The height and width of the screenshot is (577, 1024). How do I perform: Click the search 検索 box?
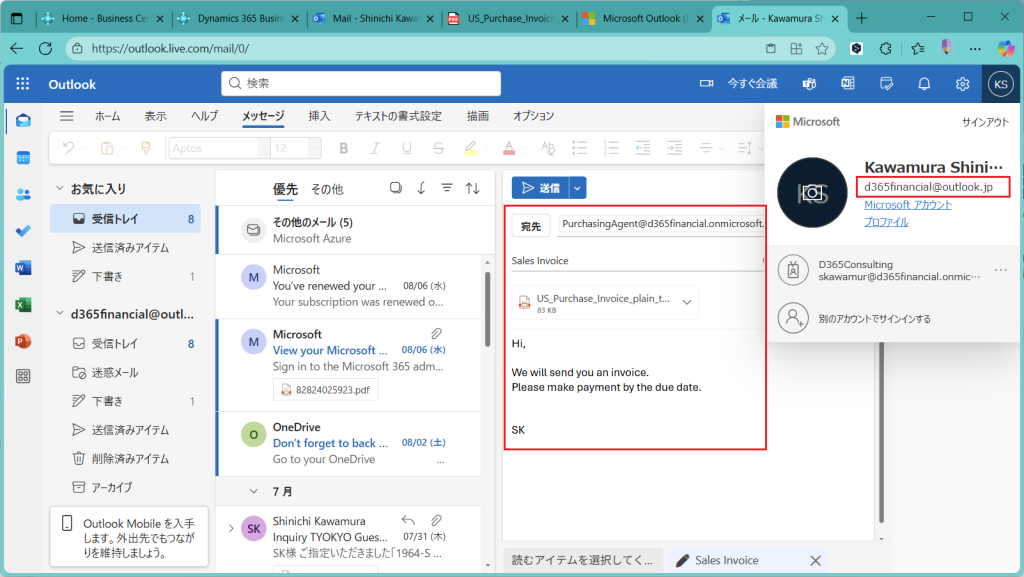pos(361,84)
